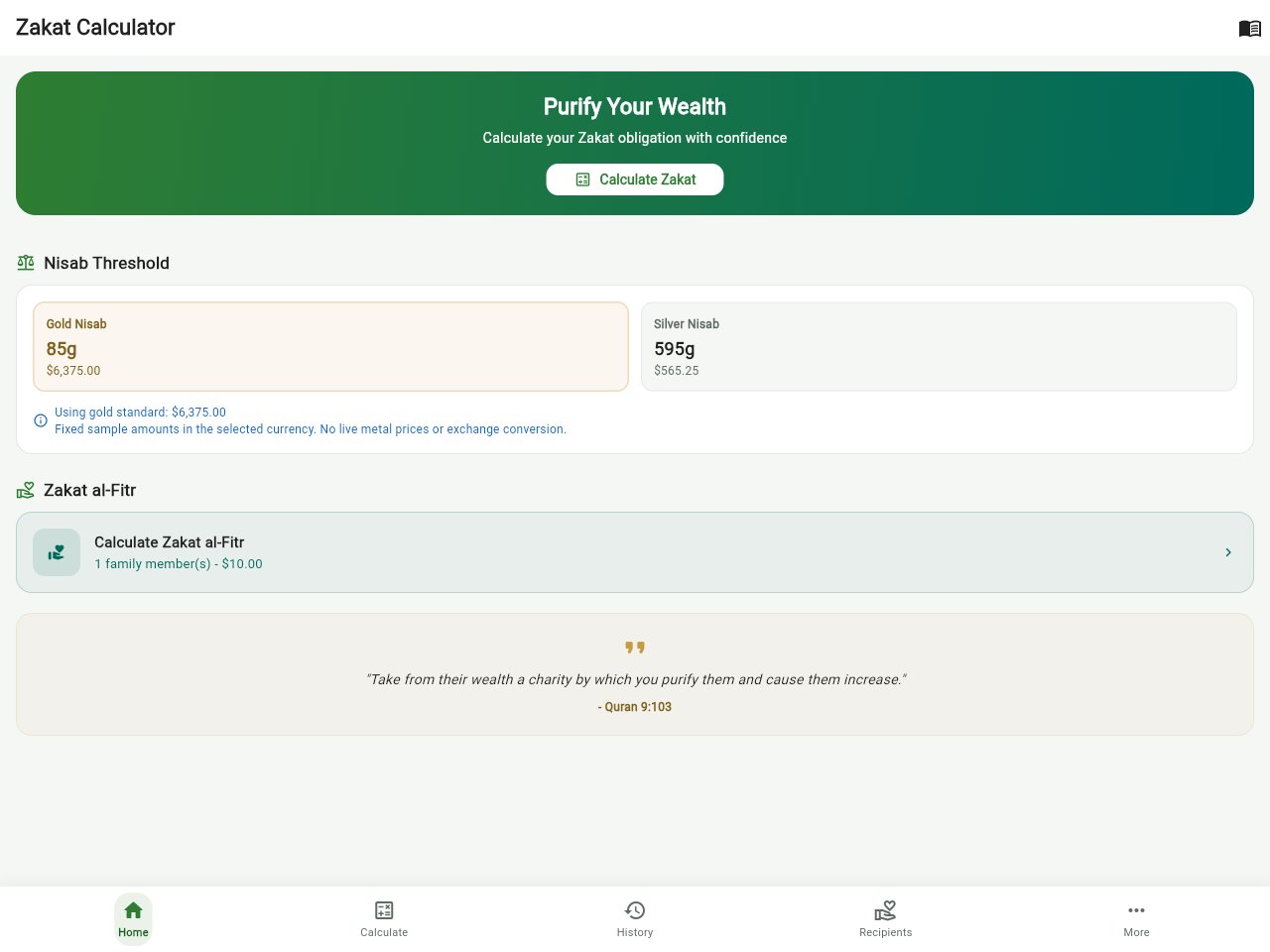Click the '1 family member(s) - $10.00' text
Image resolution: width=1270 pixels, height=952 pixels.
[179, 564]
